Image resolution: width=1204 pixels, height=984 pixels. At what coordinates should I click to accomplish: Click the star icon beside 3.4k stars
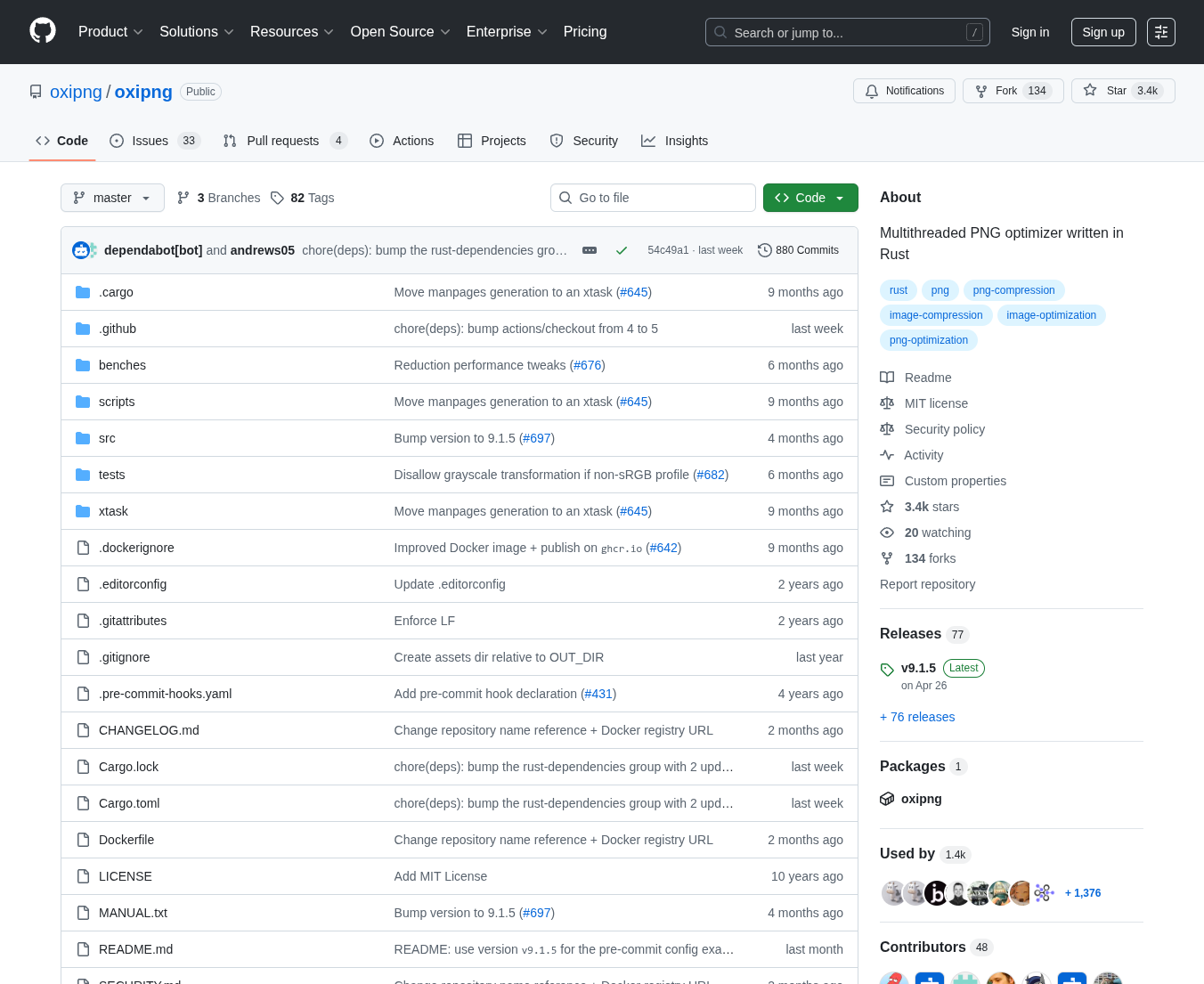pyautogui.click(x=887, y=507)
